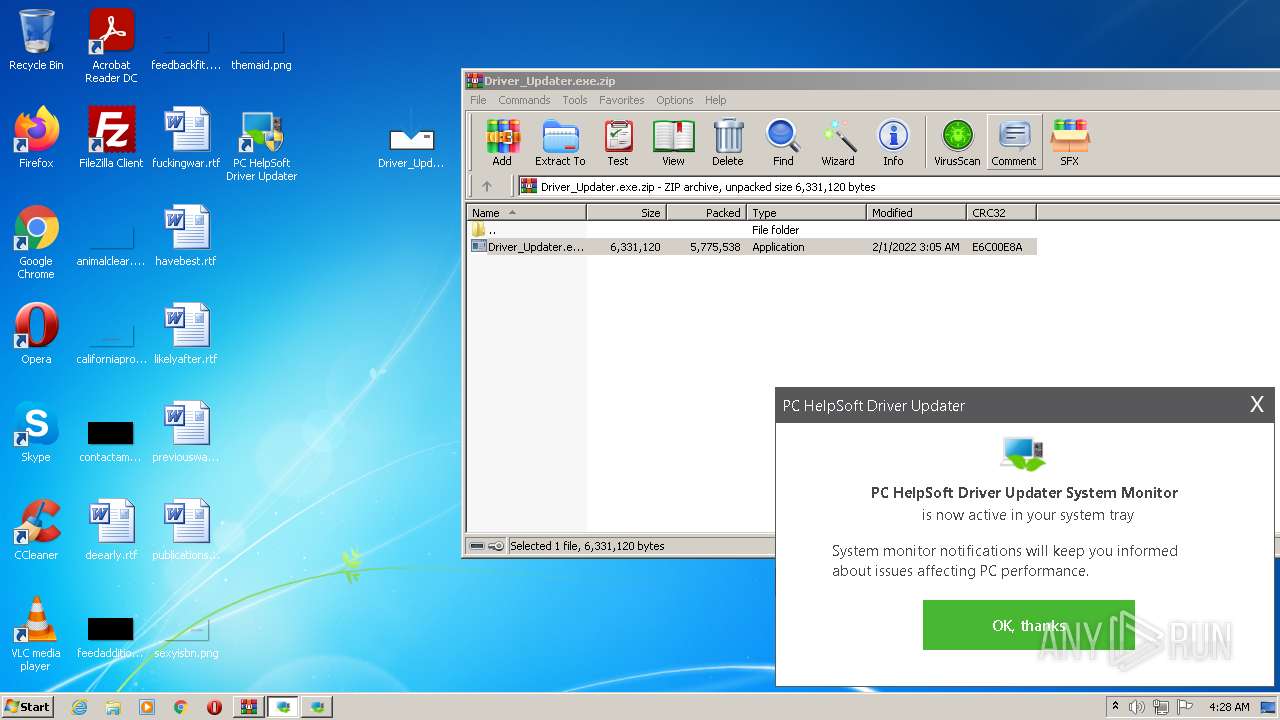Select sexyisbn.png desktop file
Screen dimensions: 1280x720
click(x=186, y=638)
